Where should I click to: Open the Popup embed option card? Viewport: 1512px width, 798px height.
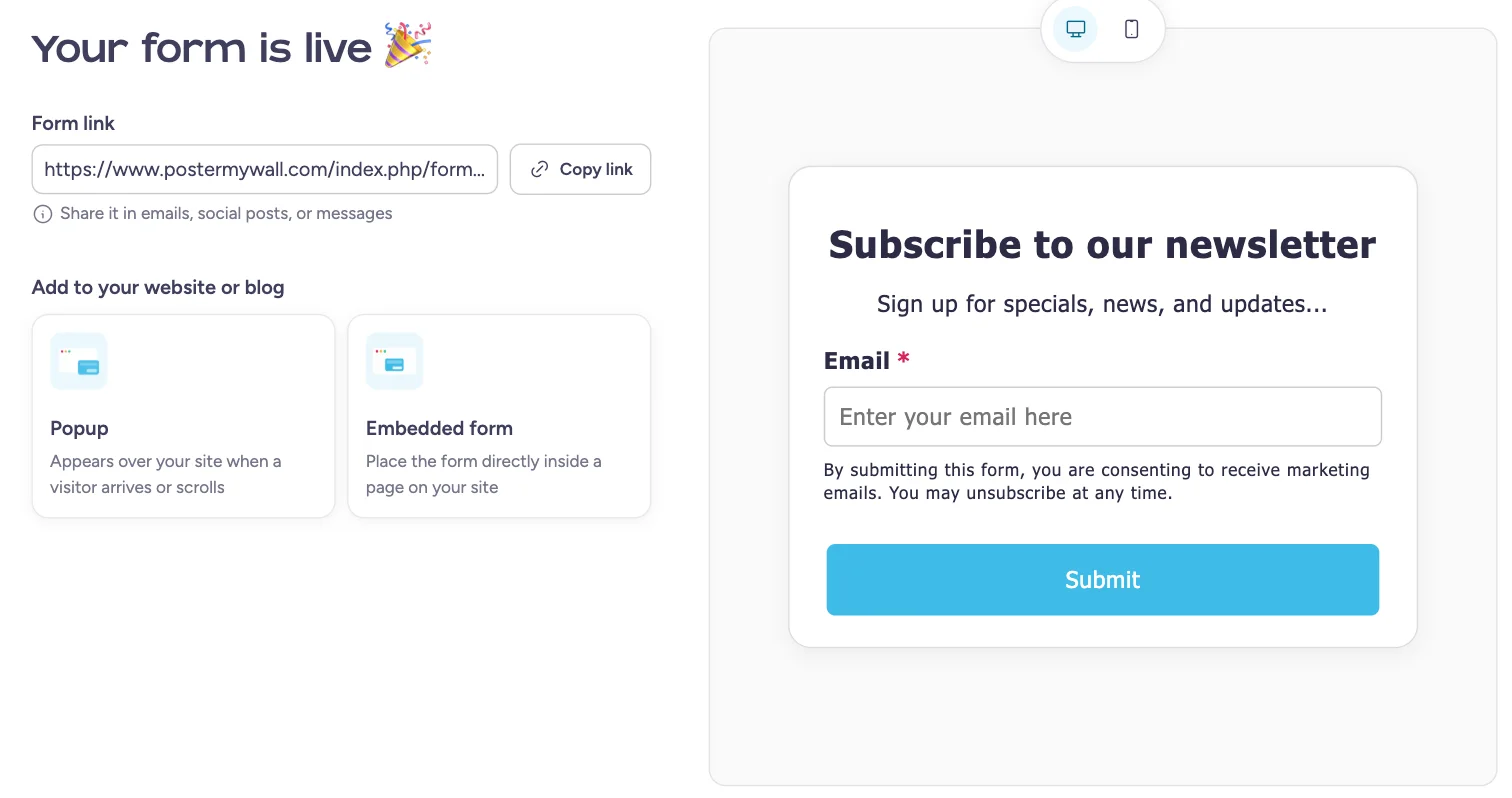point(183,416)
